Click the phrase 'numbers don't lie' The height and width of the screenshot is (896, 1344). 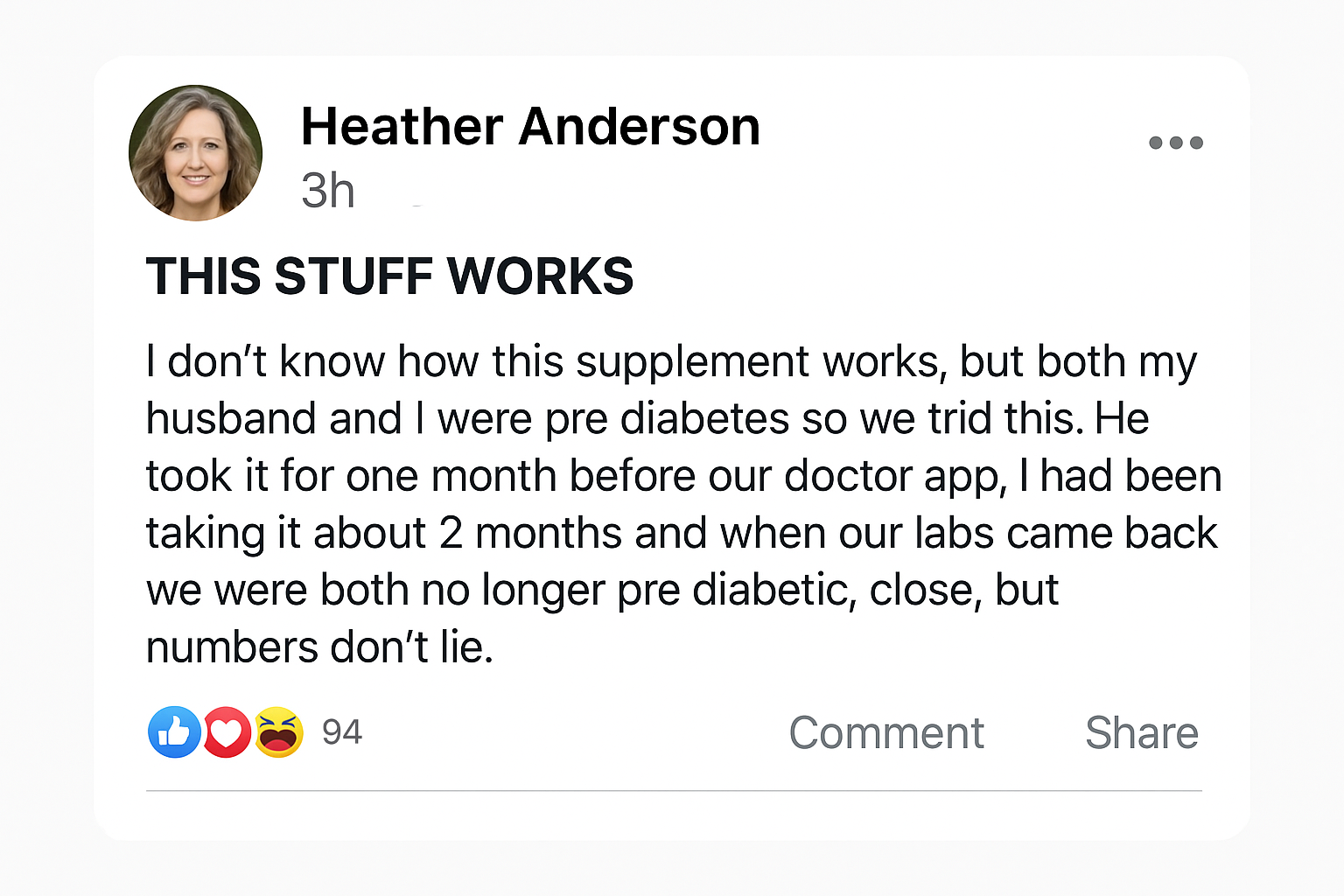pyautogui.click(x=319, y=647)
